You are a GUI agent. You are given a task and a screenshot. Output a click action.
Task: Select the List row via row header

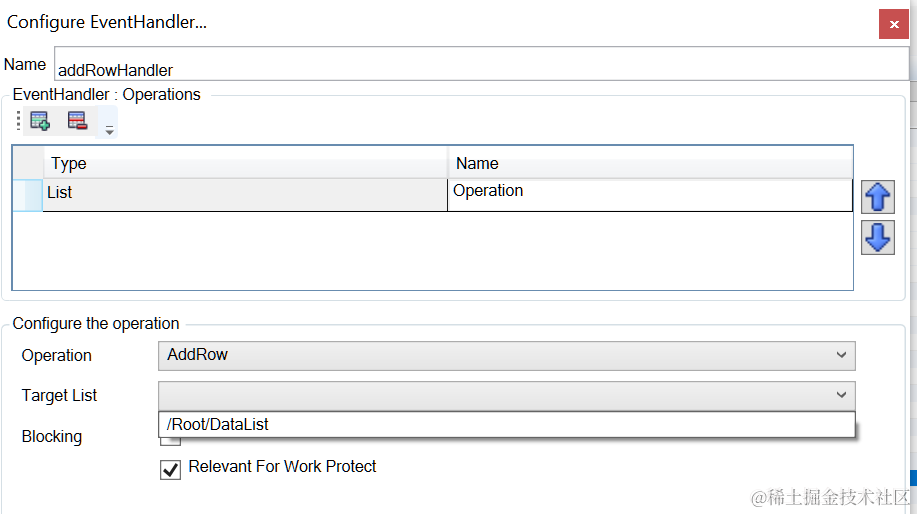27,195
